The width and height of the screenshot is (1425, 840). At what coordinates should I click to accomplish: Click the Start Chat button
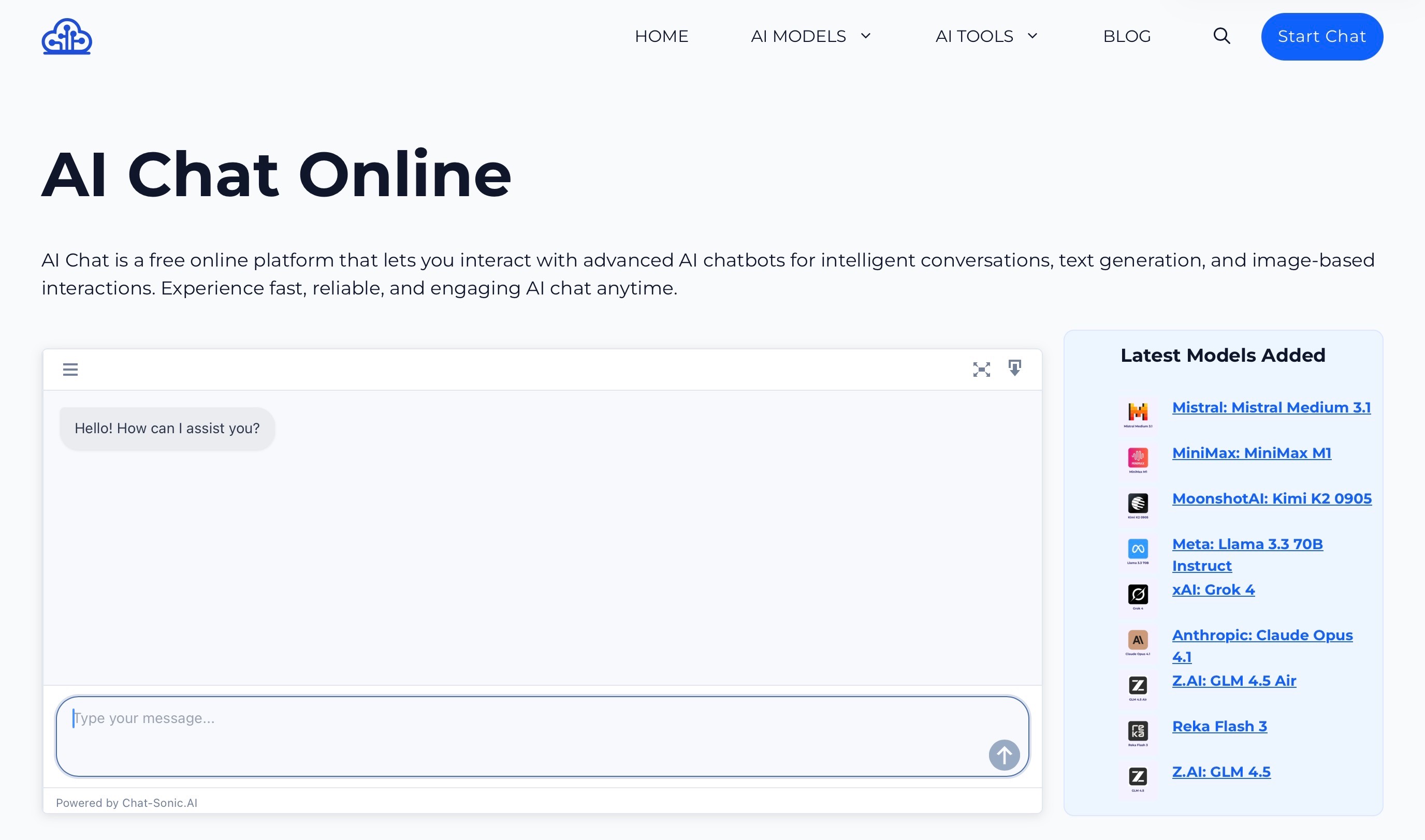coord(1321,36)
